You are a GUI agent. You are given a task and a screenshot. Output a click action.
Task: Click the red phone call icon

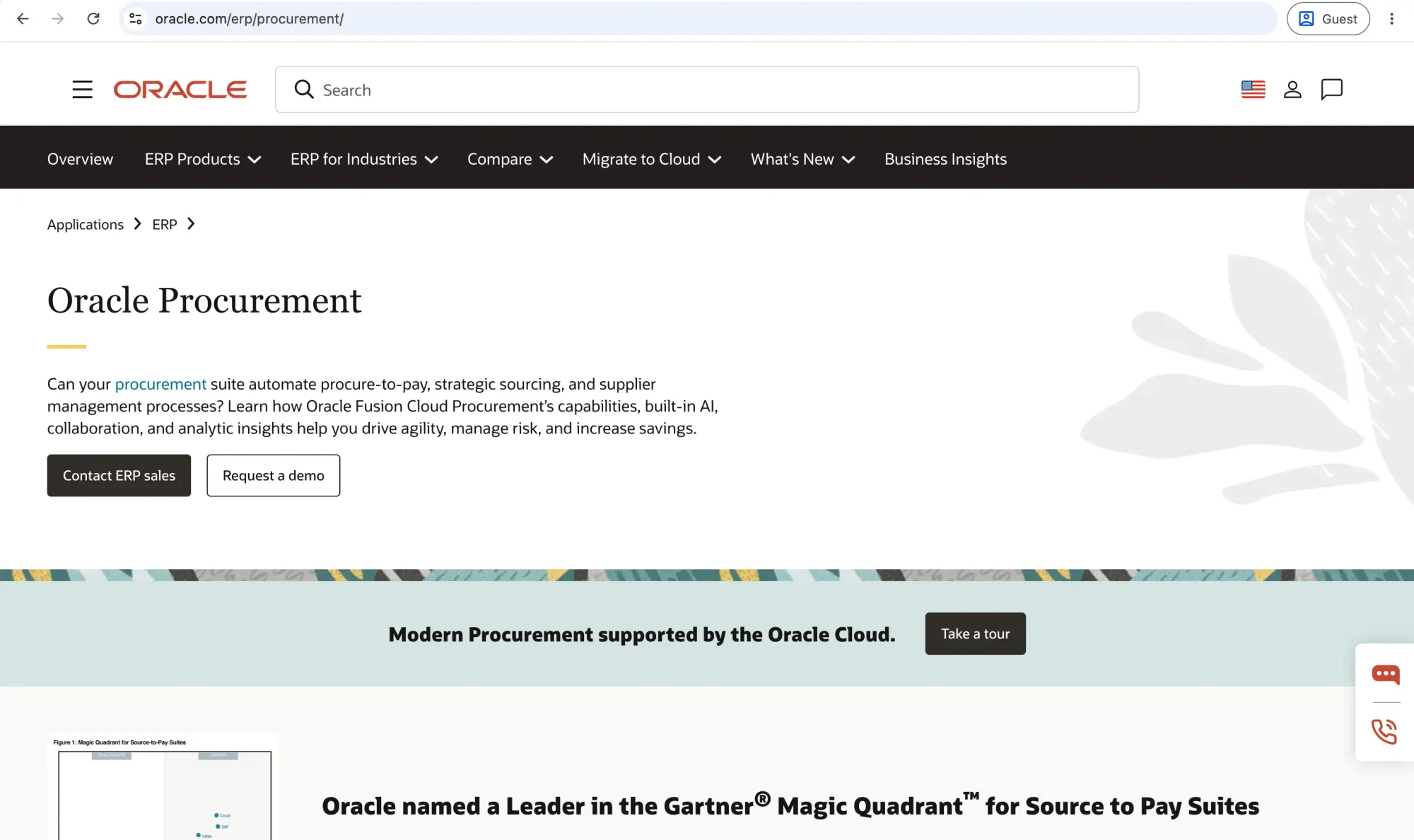1384,731
